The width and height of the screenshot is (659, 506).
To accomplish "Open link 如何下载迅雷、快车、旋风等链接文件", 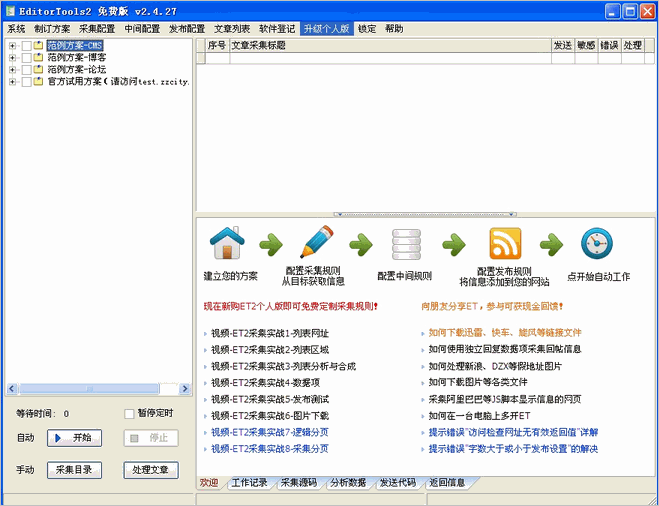I will [505, 332].
